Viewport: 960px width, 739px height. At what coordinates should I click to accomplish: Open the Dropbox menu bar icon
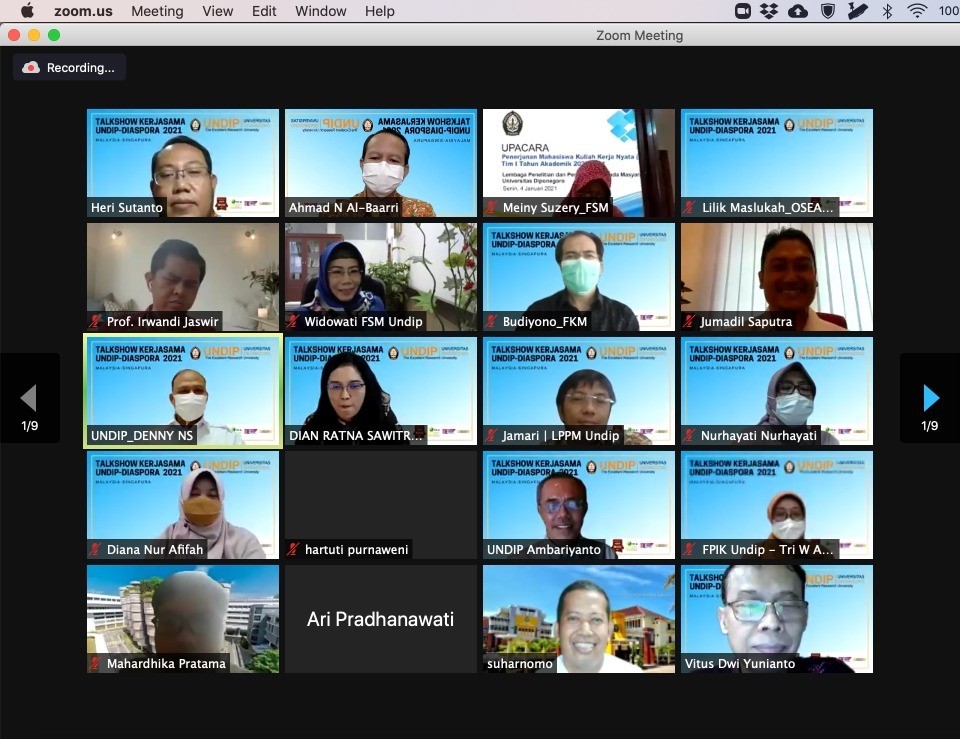pyautogui.click(x=769, y=11)
